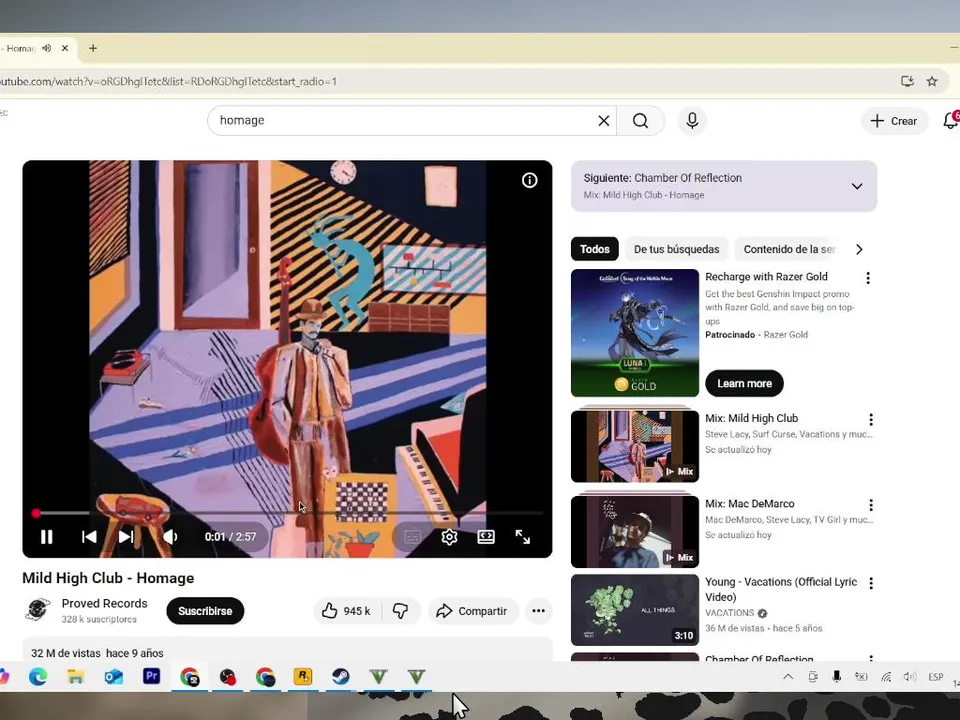Switch to theater mode
The image size is (960, 720).
click(486, 537)
